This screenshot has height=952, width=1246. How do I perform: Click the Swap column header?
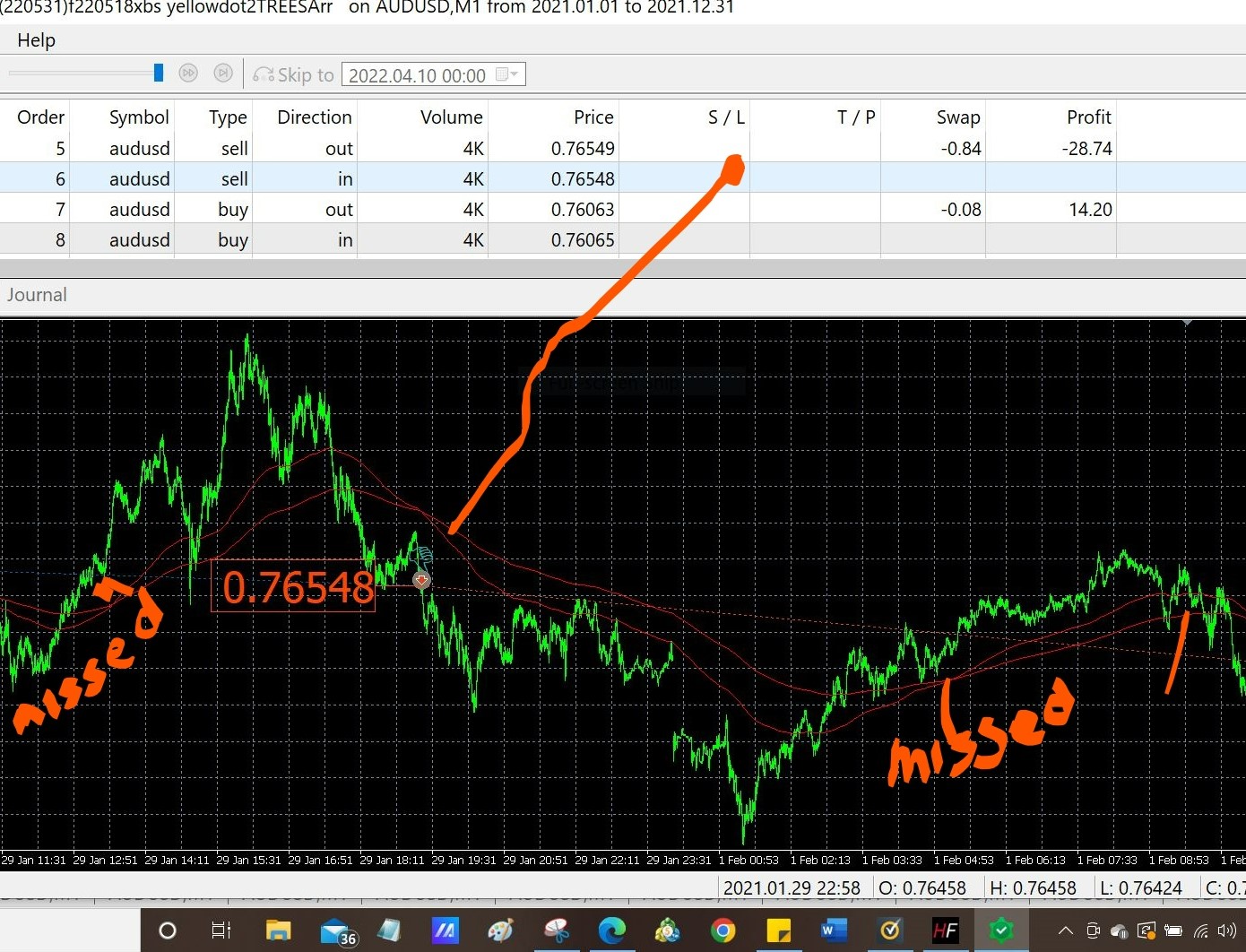click(958, 117)
